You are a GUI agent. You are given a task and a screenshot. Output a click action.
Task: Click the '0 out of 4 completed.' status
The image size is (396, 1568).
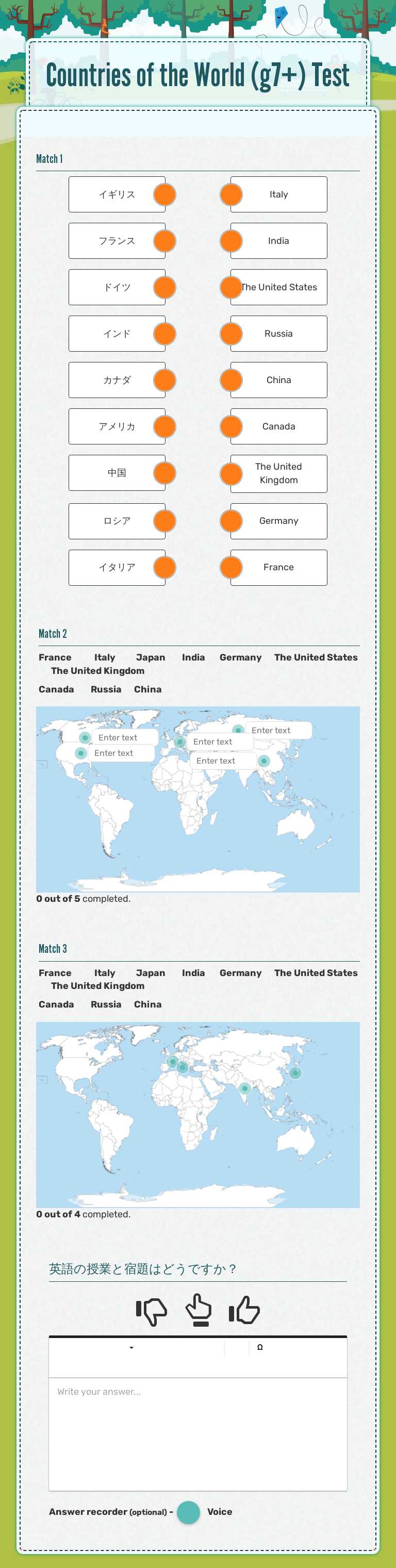coord(84,1214)
